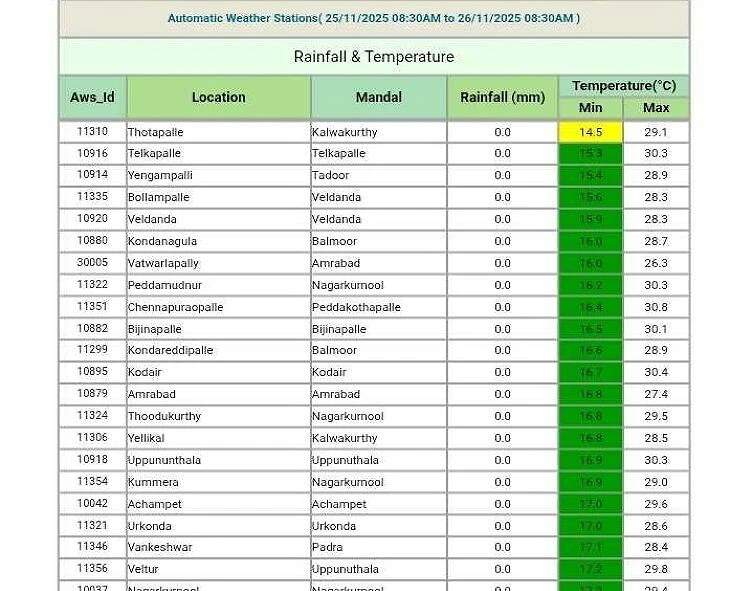730x591 pixels.
Task: Select the 30.8 max temperature value
Action: 656,307
